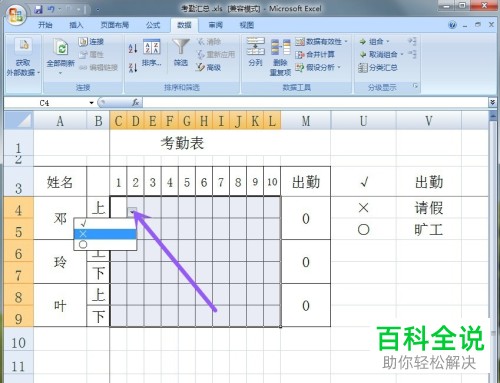
Task: Select column M header
Action: [306, 121]
